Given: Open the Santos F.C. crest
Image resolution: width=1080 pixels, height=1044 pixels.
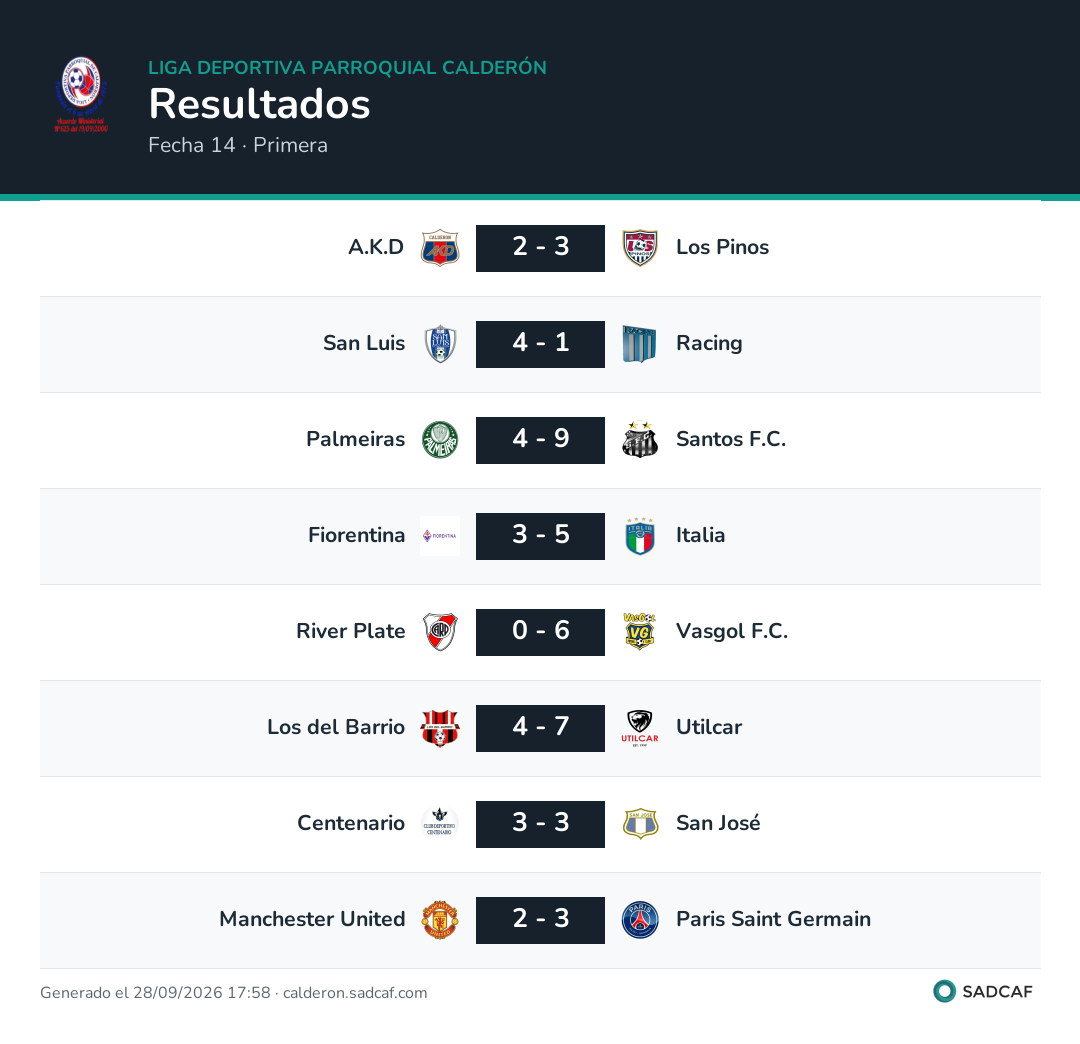Looking at the screenshot, I should (x=640, y=440).
